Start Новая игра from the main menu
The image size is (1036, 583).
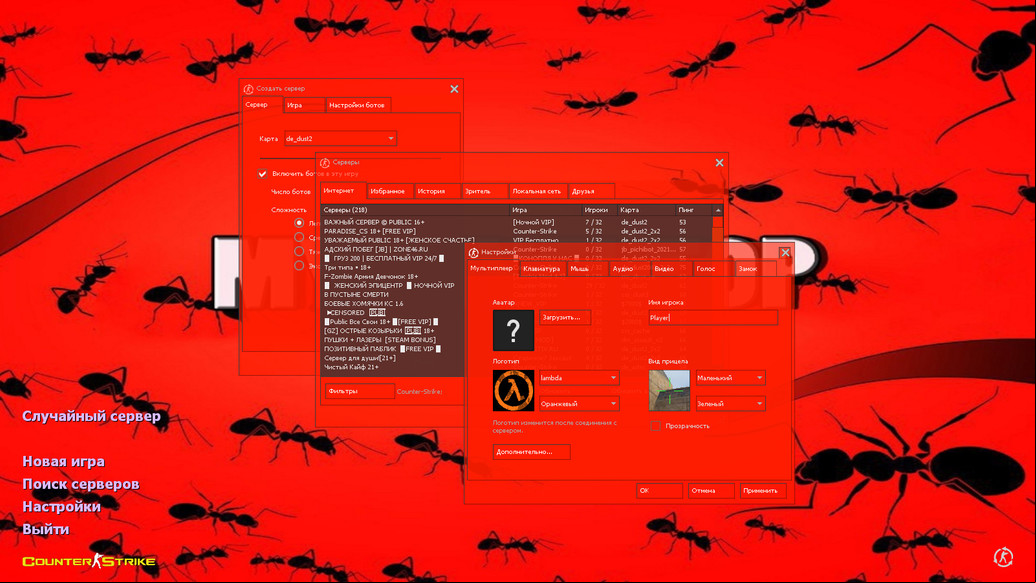pyautogui.click(x=63, y=461)
